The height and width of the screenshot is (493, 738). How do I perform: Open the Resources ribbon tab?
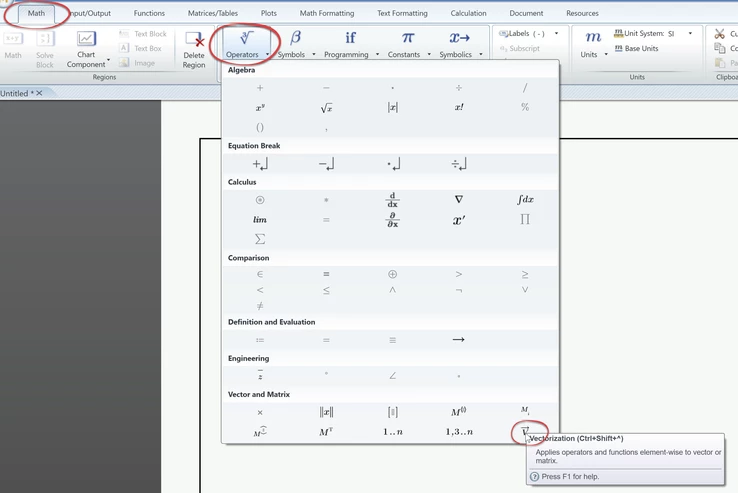click(x=582, y=13)
